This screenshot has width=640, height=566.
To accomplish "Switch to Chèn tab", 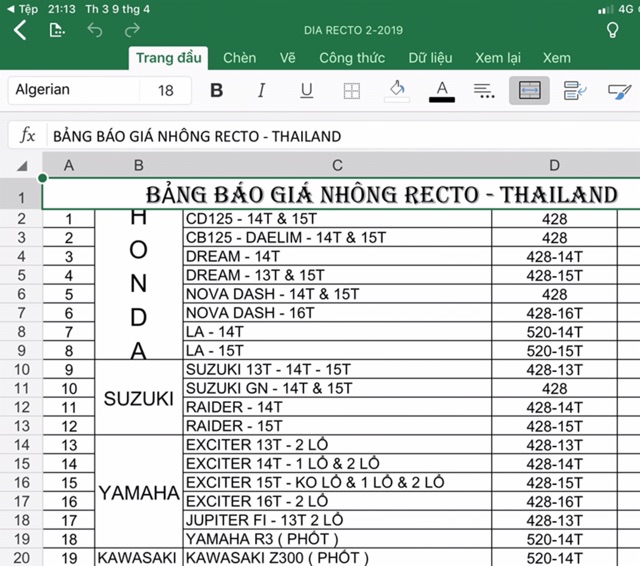I will click(x=240, y=58).
